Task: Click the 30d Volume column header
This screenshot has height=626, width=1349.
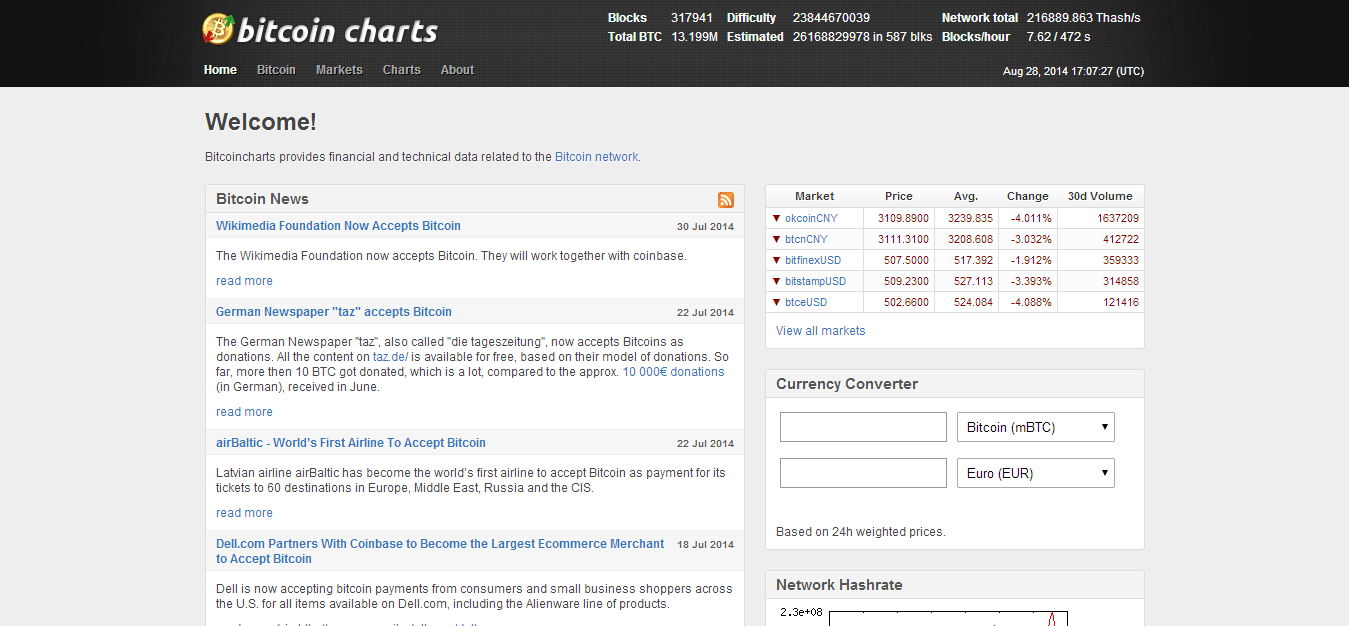Action: [x=1100, y=196]
